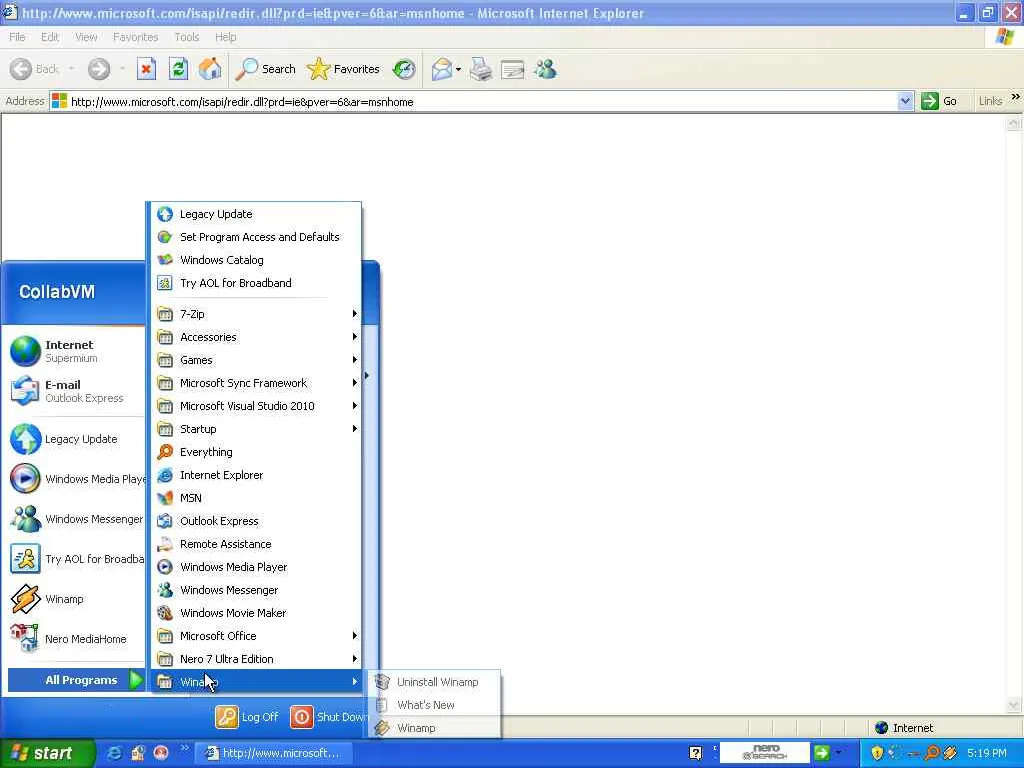
Task: Open the File menu
Action: (18, 37)
